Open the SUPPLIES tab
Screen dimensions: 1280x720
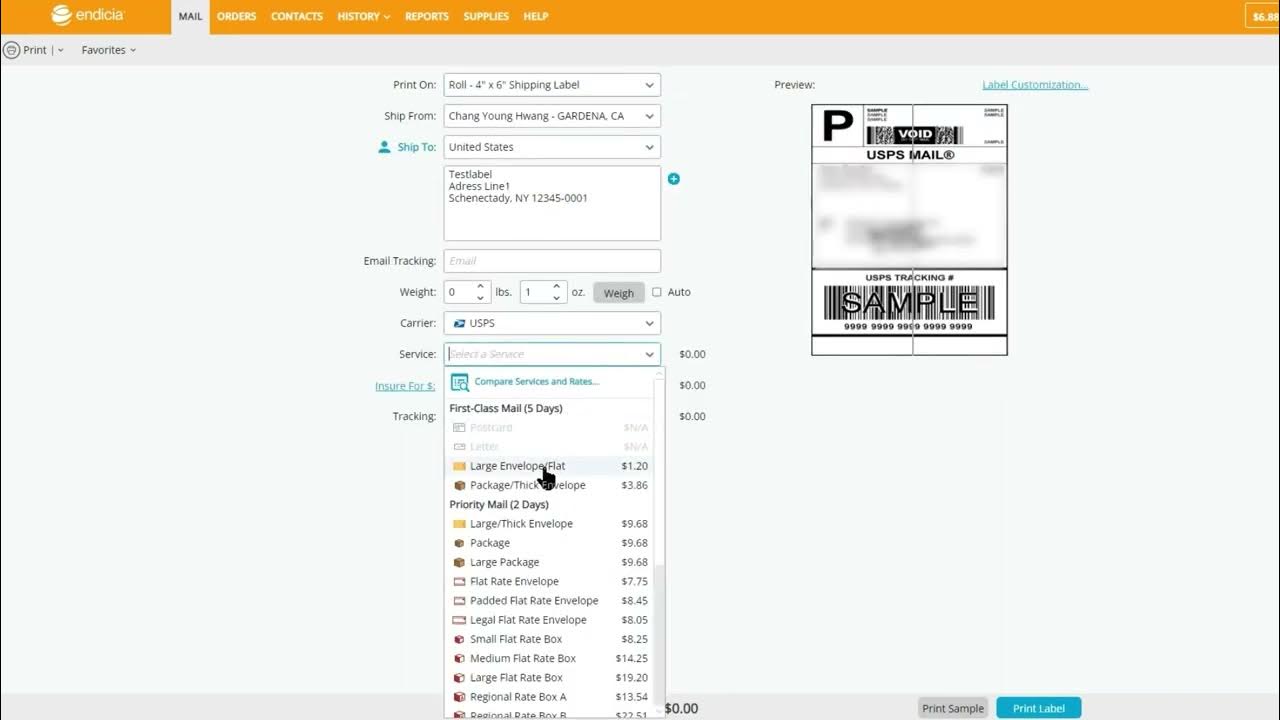[486, 16]
